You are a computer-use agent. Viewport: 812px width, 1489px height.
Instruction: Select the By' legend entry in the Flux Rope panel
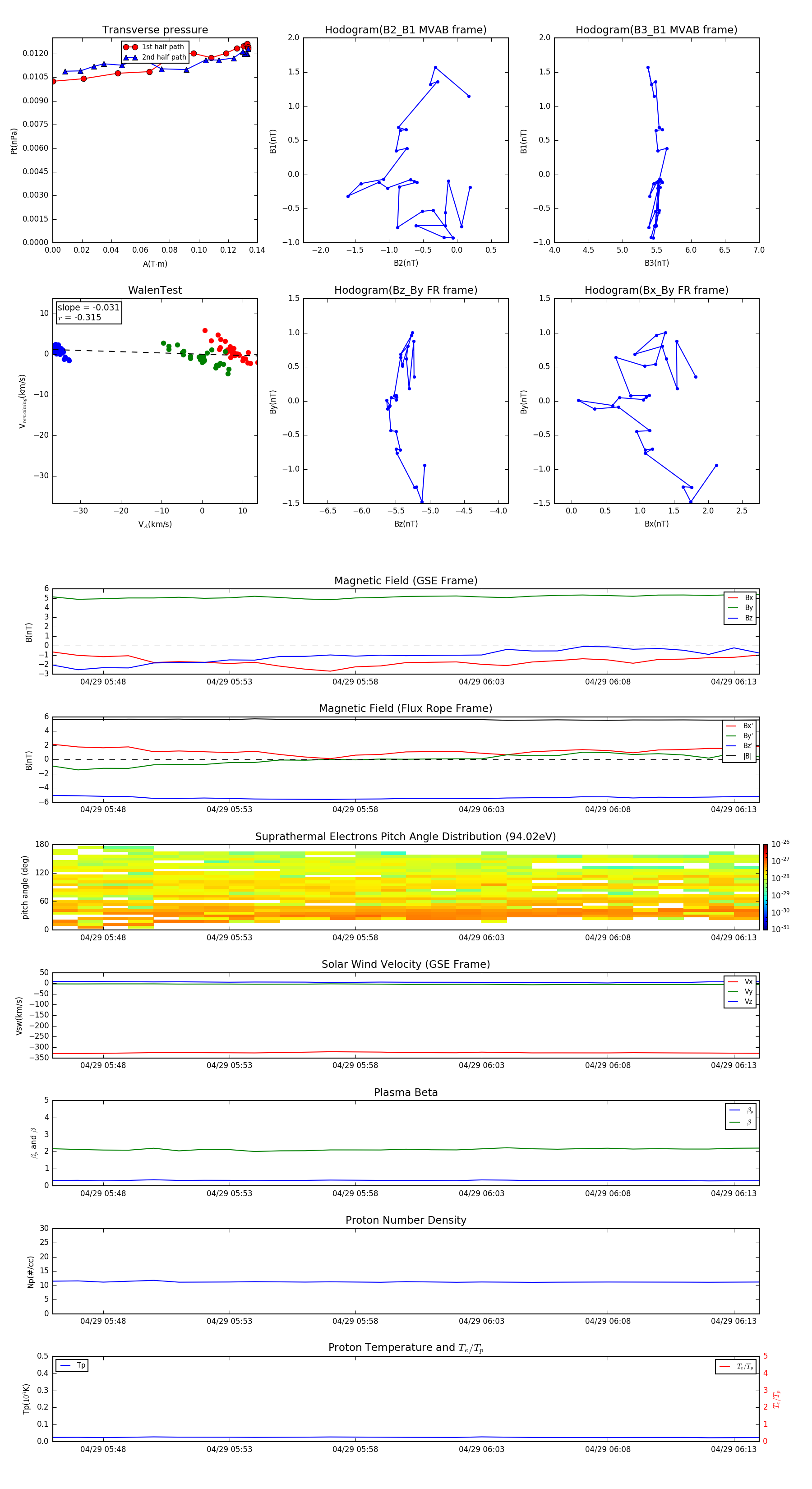click(739, 736)
